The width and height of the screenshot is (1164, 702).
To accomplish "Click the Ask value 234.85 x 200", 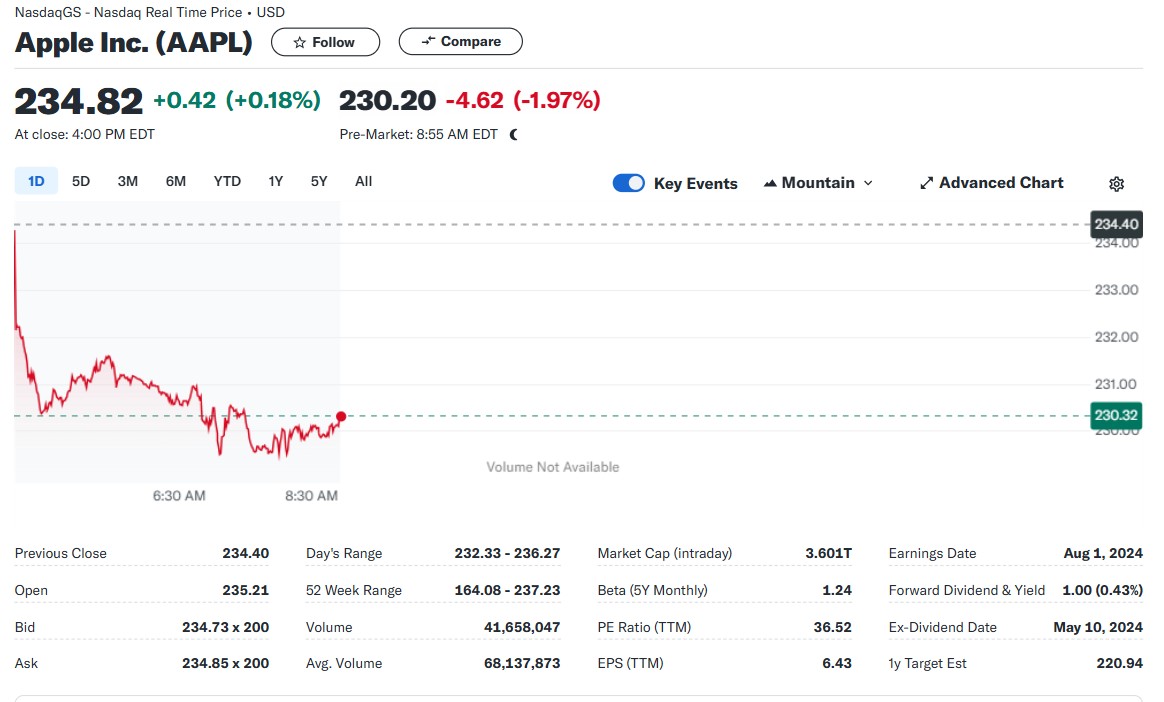I will (x=226, y=663).
